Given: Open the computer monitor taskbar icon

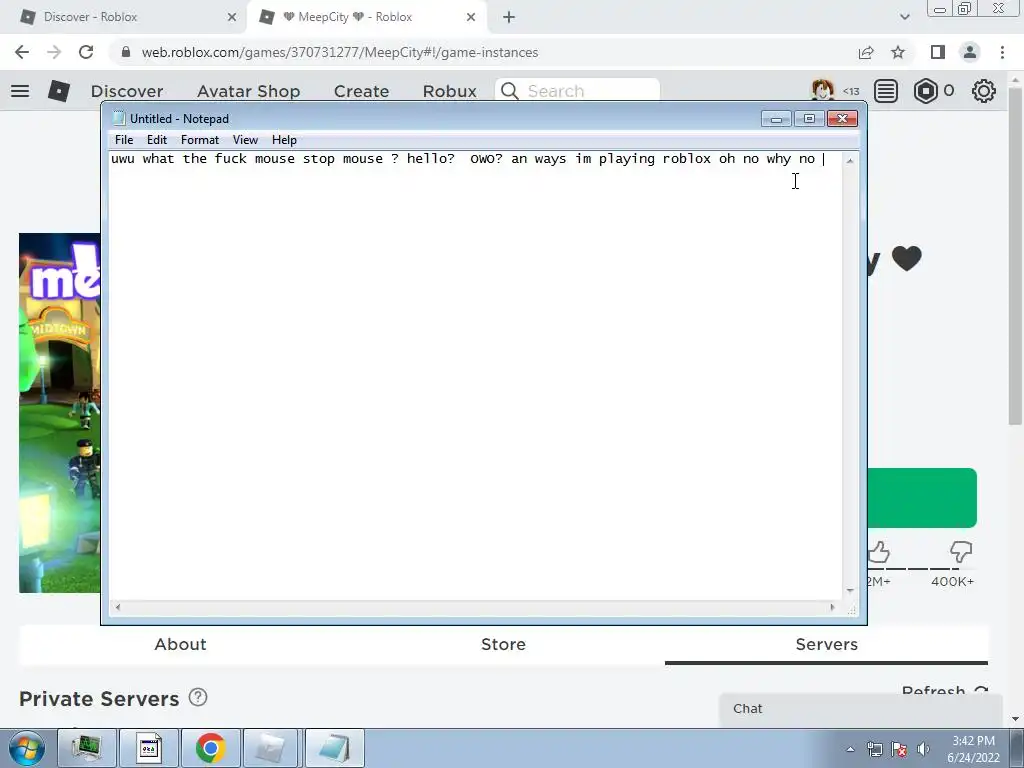Looking at the screenshot, I should tap(86, 748).
